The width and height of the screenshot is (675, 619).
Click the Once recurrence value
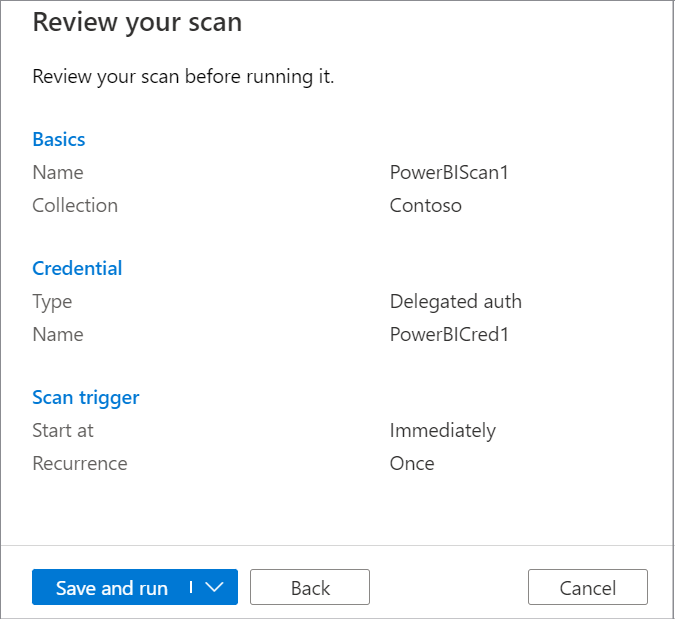click(x=412, y=464)
